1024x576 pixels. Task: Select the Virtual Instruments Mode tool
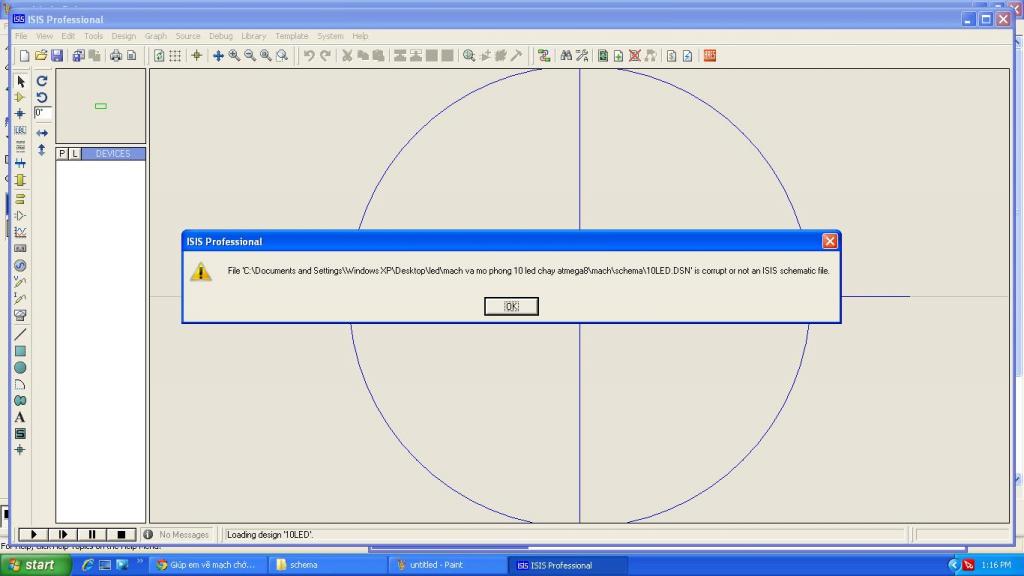[x=20, y=315]
